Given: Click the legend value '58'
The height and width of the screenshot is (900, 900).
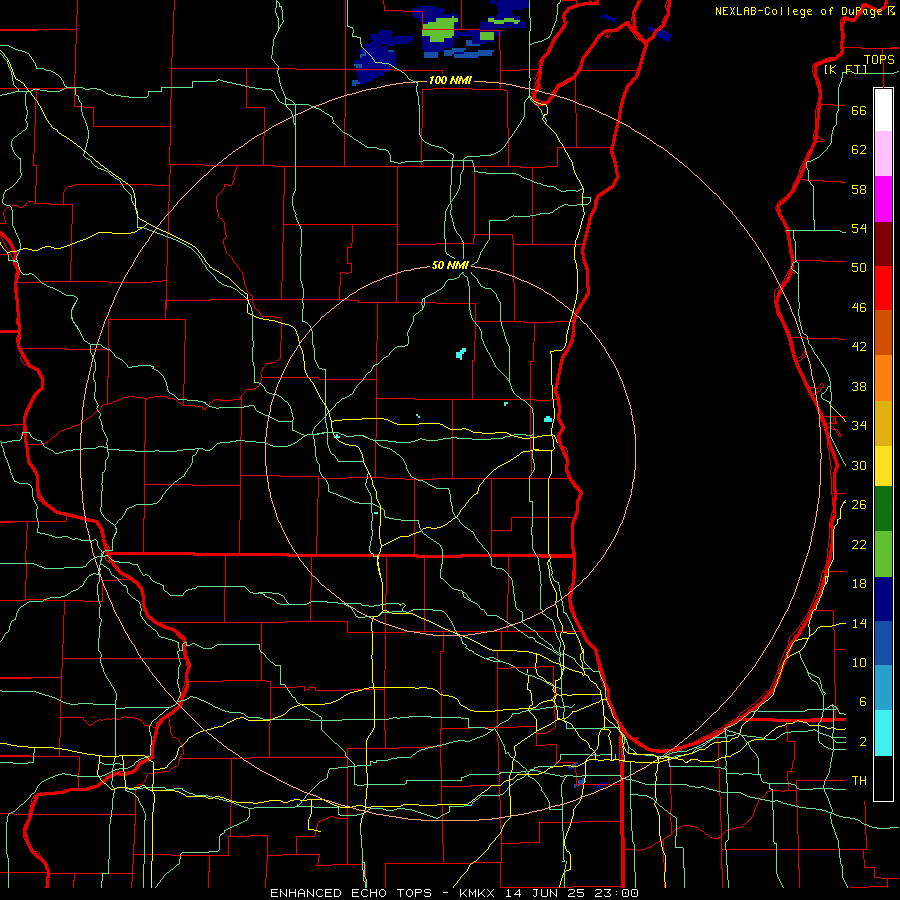Looking at the screenshot, I should [x=859, y=189].
